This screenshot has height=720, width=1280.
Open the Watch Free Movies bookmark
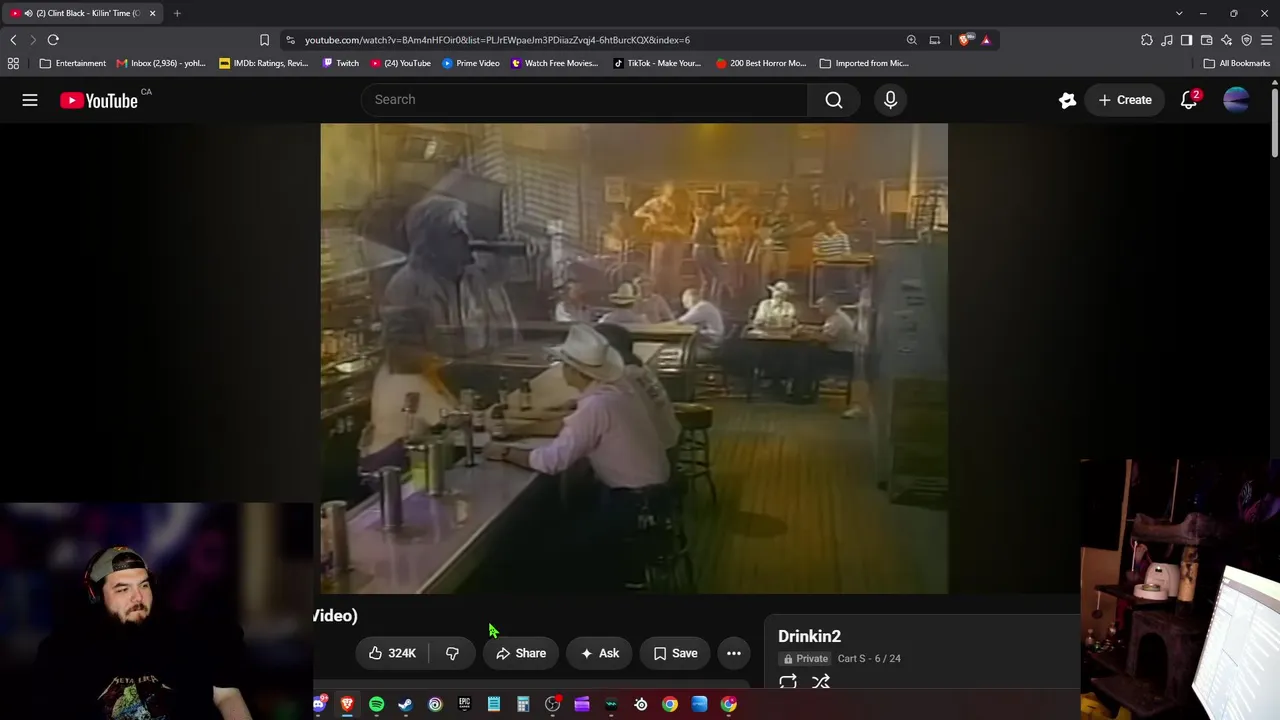point(555,63)
